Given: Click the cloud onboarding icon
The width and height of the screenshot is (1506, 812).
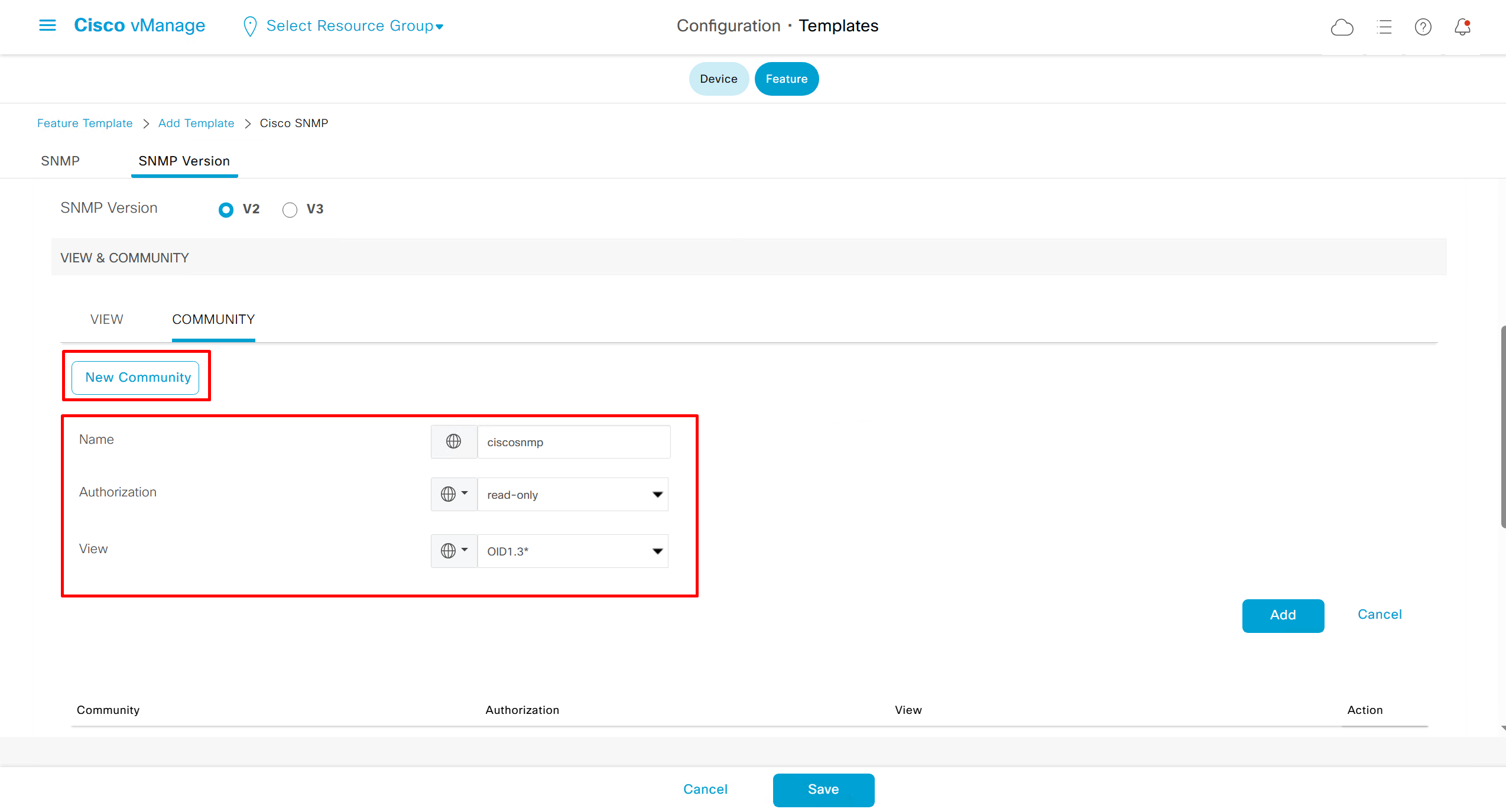Looking at the screenshot, I should click(x=1342, y=27).
